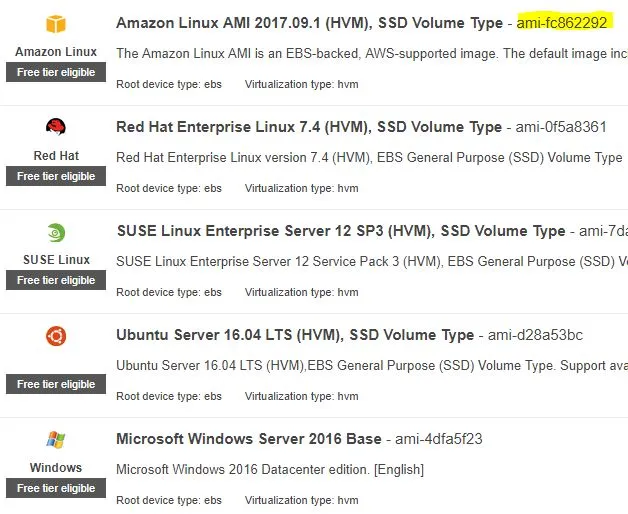
Task: Click the Windows label text
Action: (x=56, y=468)
